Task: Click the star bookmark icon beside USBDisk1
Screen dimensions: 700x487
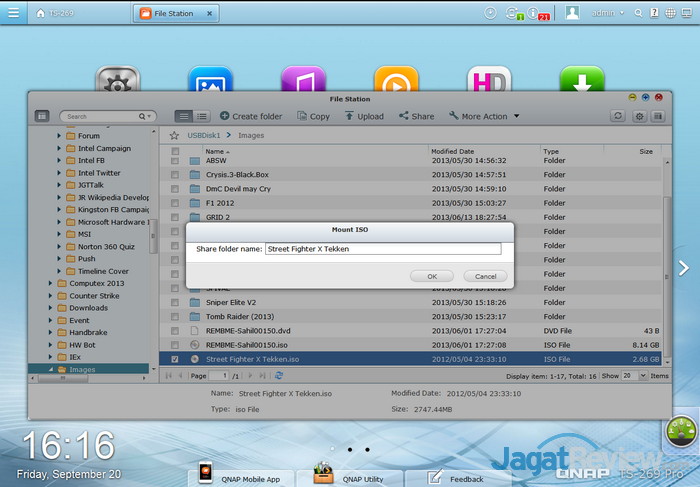Action: (x=174, y=134)
